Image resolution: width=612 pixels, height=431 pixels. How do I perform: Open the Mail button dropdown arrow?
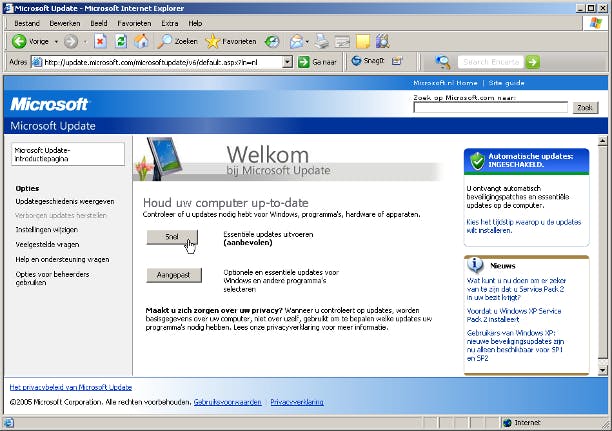pyautogui.click(x=307, y=41)
